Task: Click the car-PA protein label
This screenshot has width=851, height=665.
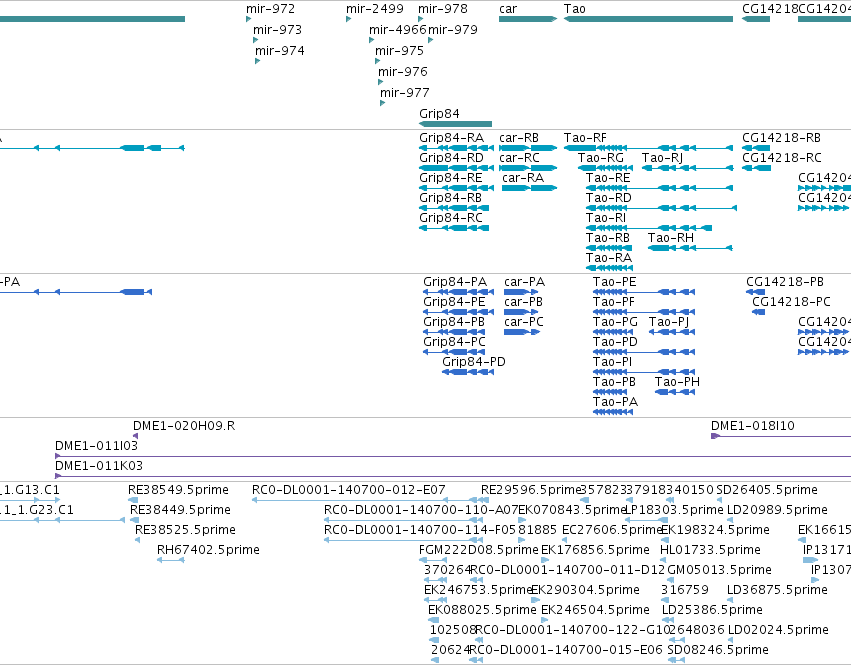Action: point(525,282)
